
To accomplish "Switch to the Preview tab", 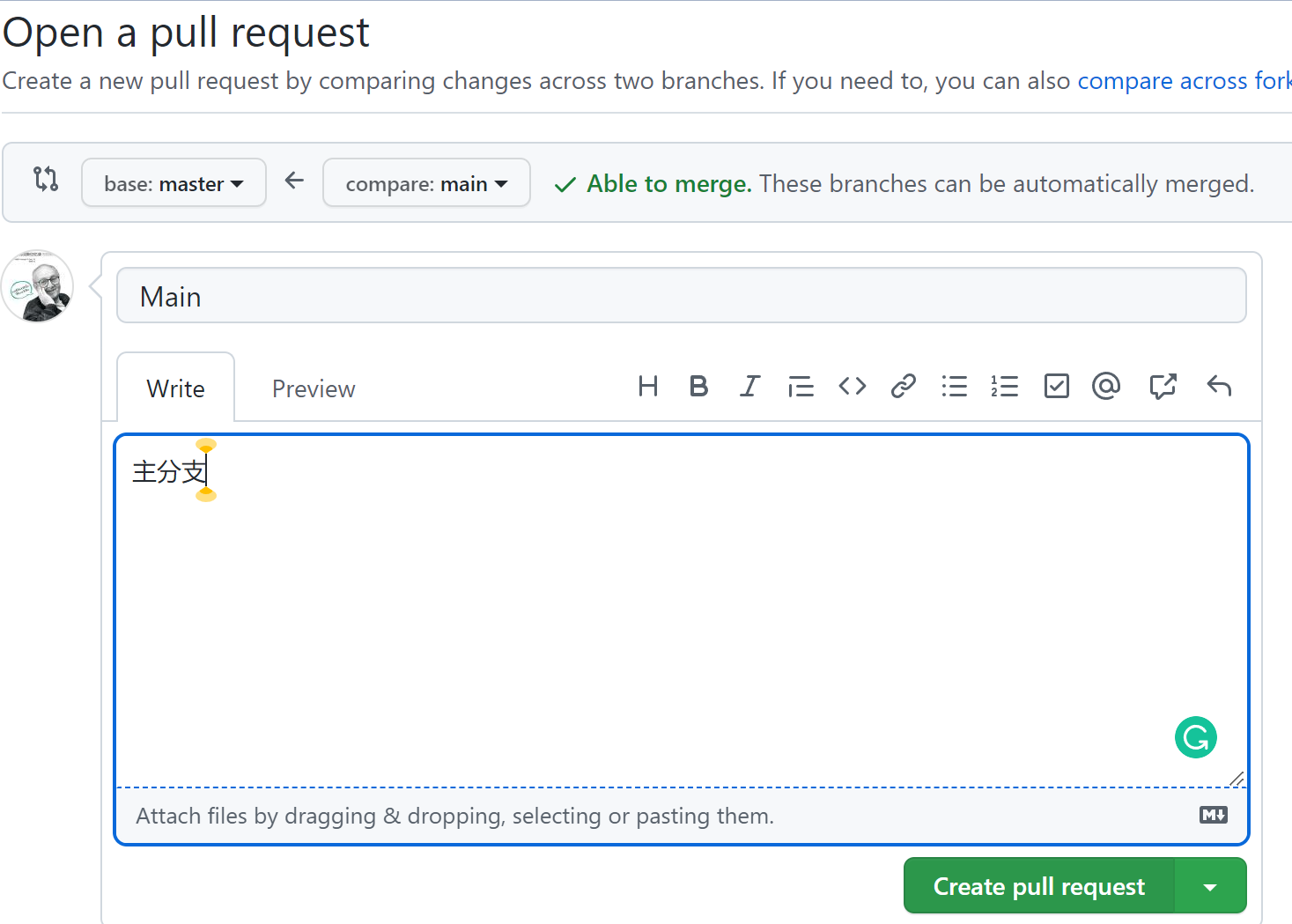I will click(x=314, y=388).
